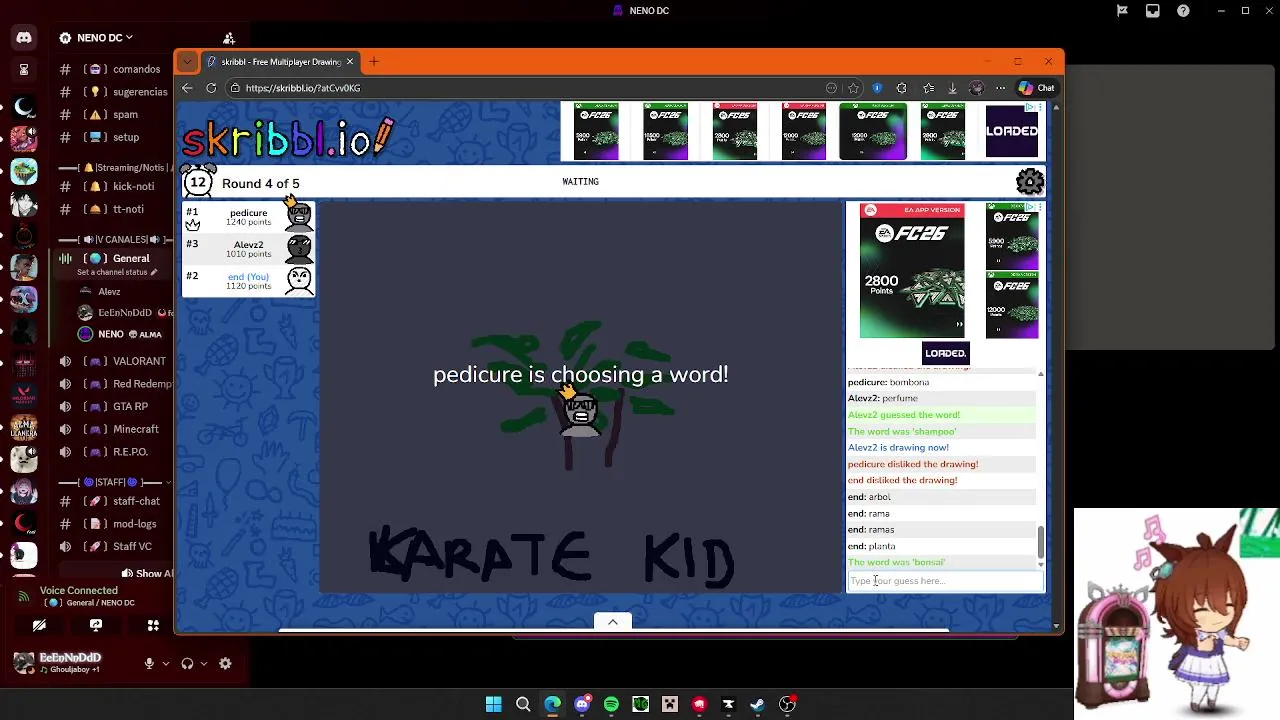Open Copilot Chat in browser

point(1036,88)
